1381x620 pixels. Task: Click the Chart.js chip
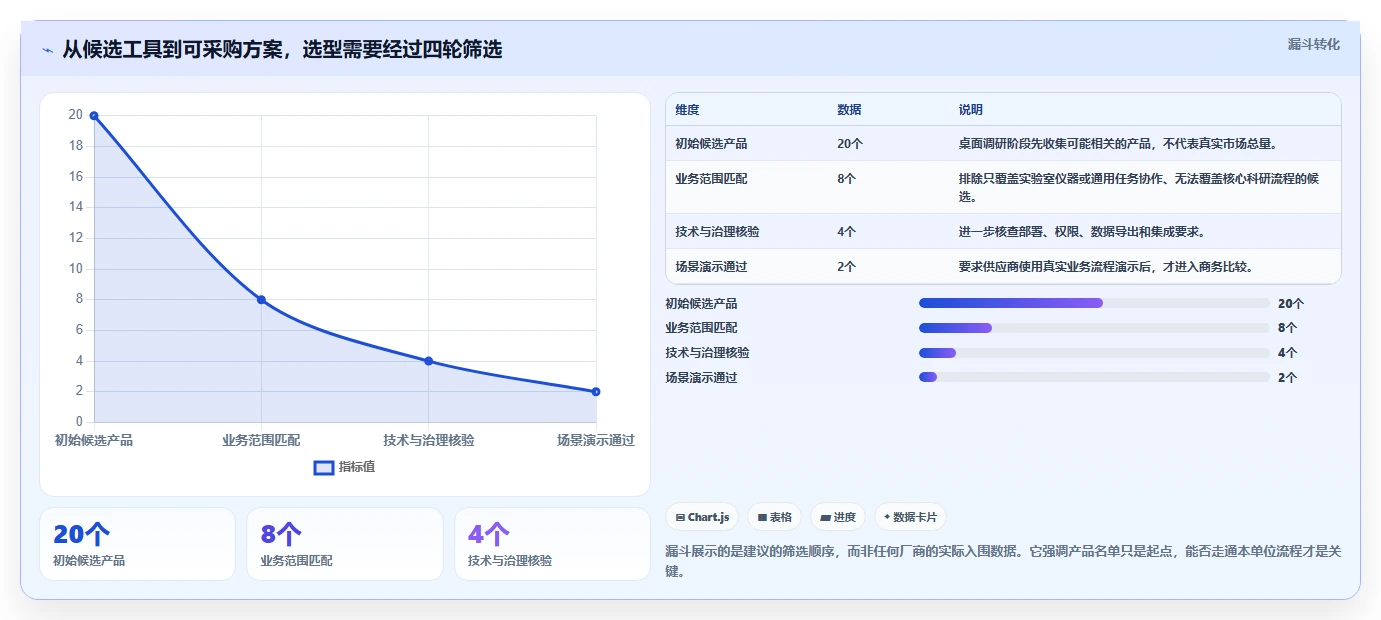point(702,517)
